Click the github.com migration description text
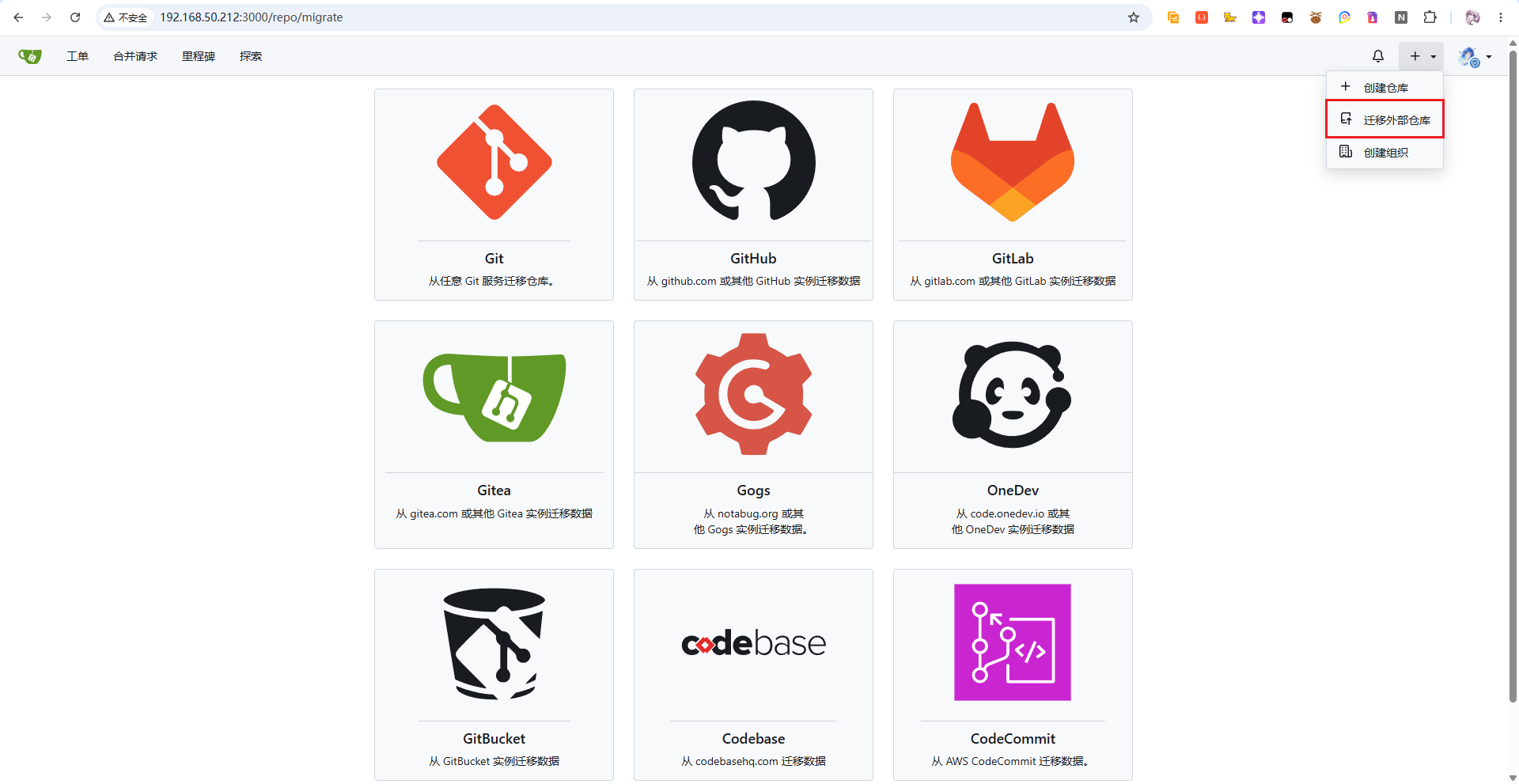 754,281
